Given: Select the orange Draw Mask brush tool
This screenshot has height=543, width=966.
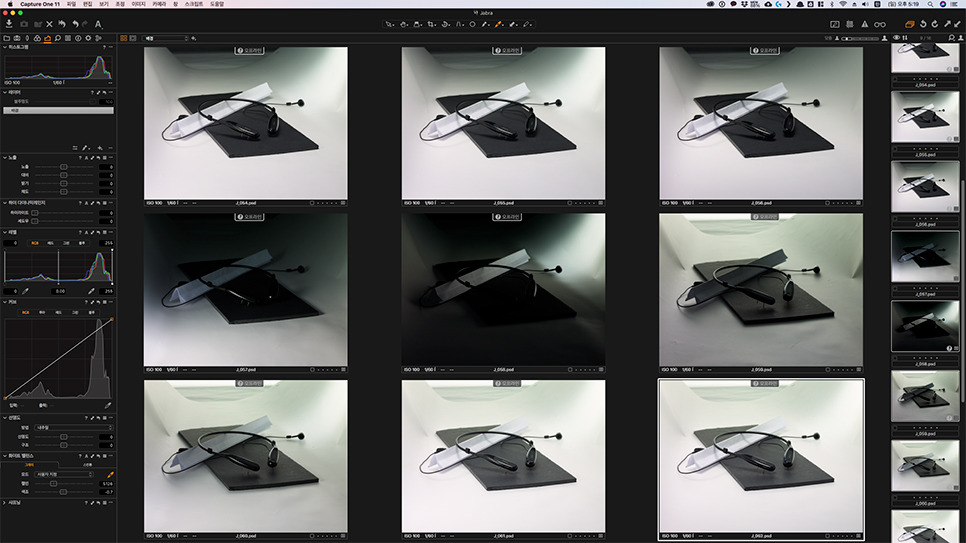Looking at the screenshot, I should (498, 25).
